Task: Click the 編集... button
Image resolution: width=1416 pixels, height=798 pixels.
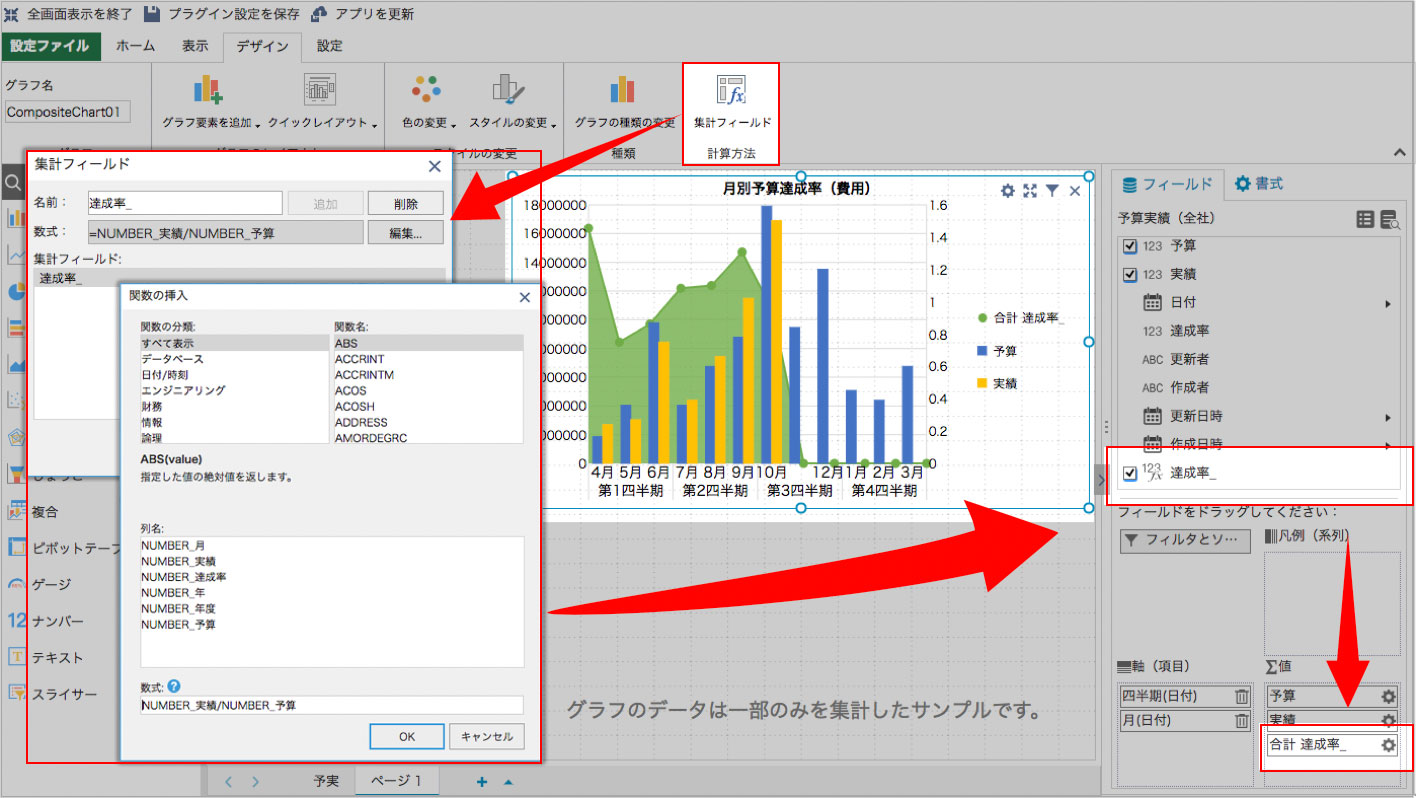Action: [x=405, y=233]
